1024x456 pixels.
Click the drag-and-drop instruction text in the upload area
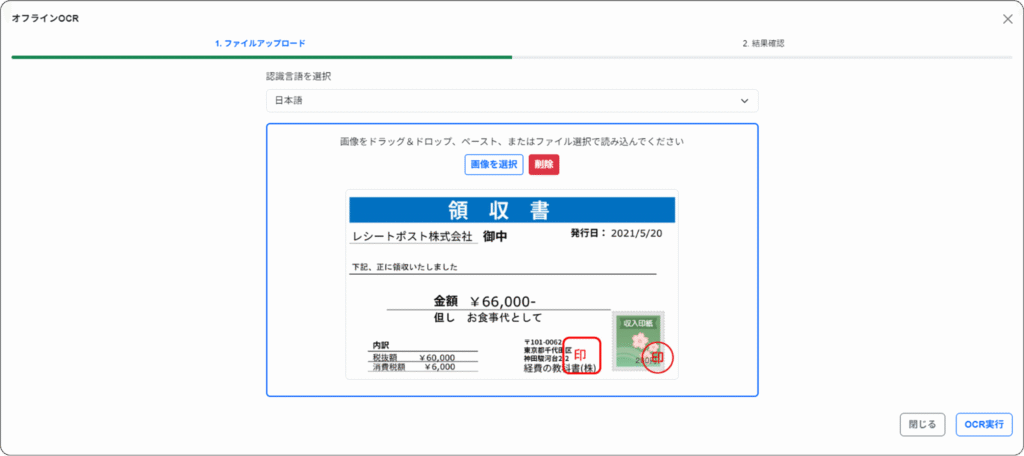click(511, 142)
